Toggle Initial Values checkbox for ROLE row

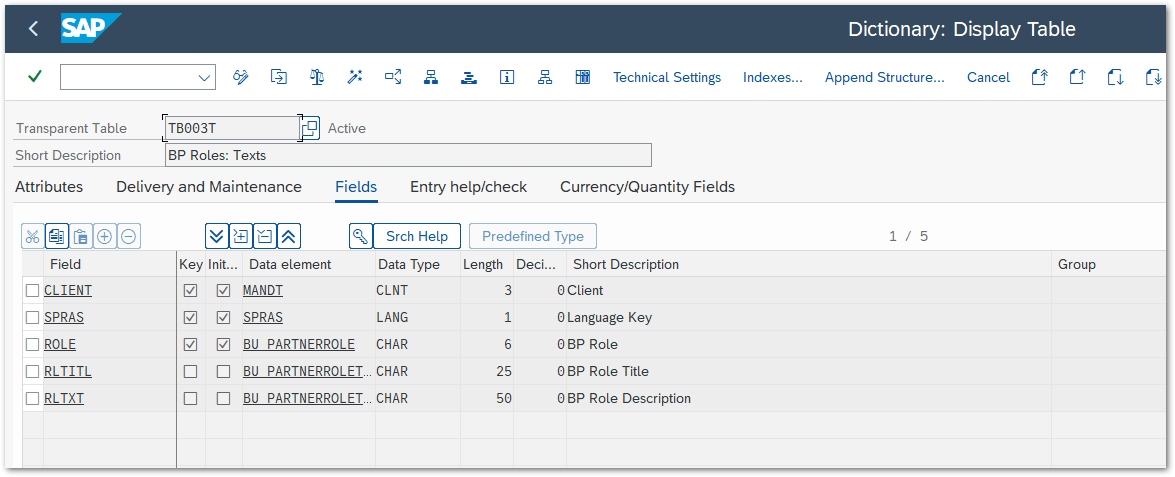coord(224,345)
